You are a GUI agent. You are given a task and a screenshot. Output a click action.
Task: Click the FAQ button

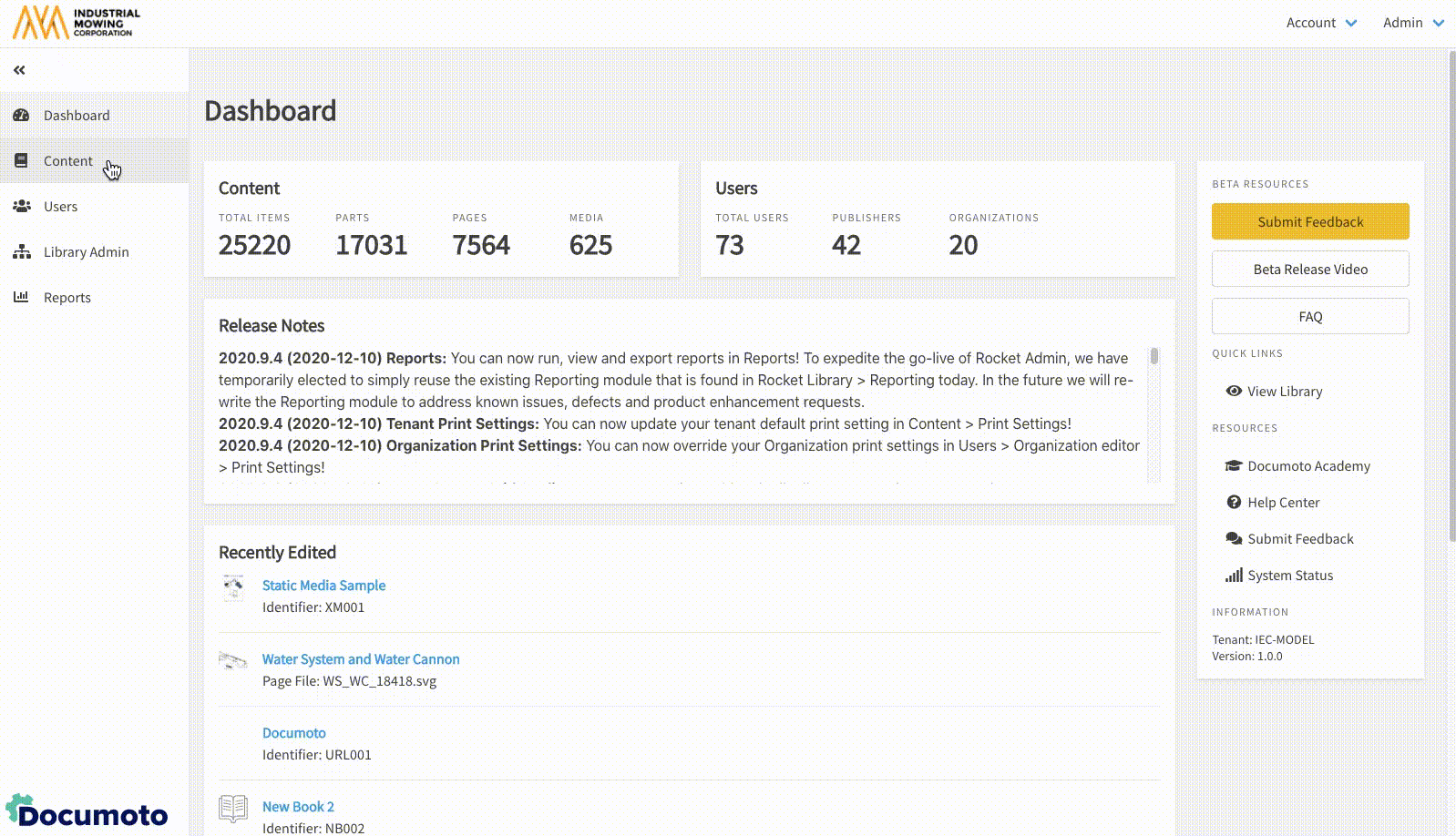[1309, 317]
